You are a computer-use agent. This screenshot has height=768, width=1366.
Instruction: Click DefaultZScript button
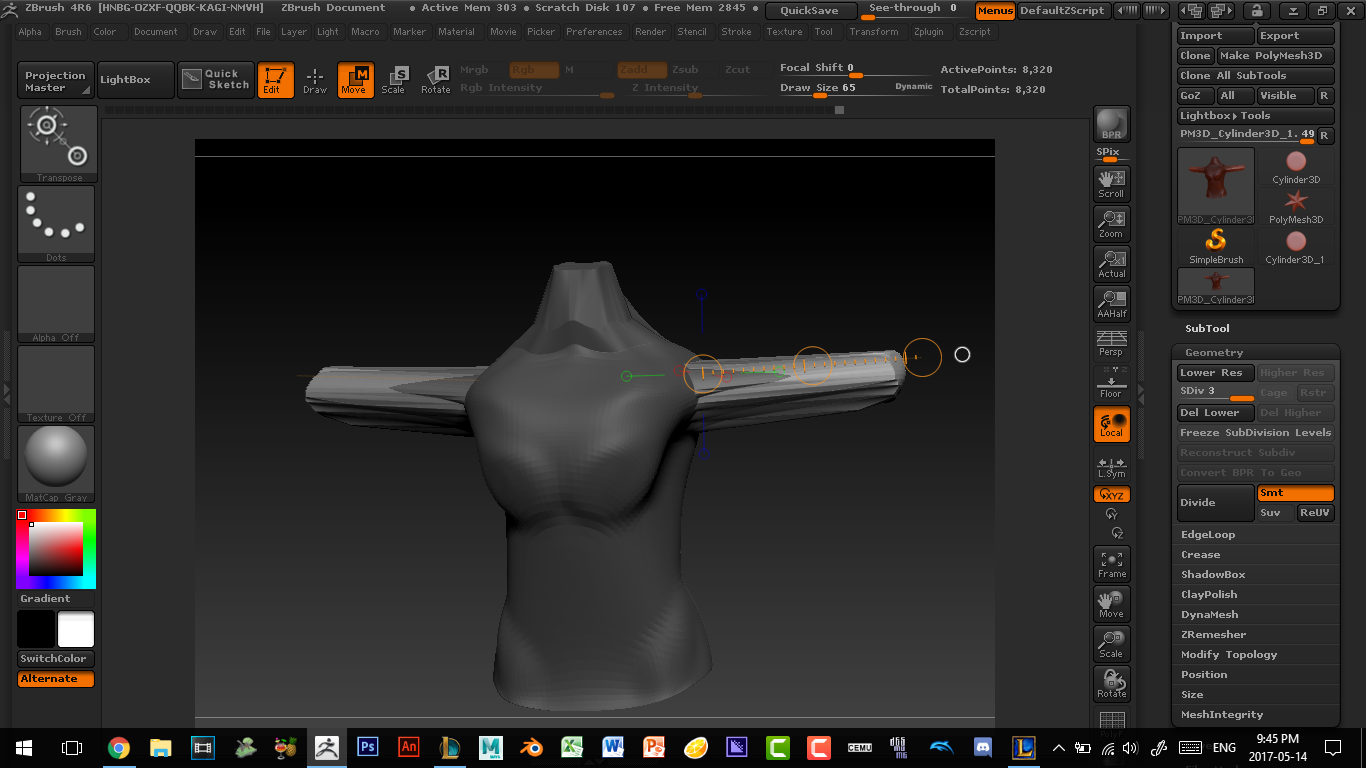pos(1062,11)
